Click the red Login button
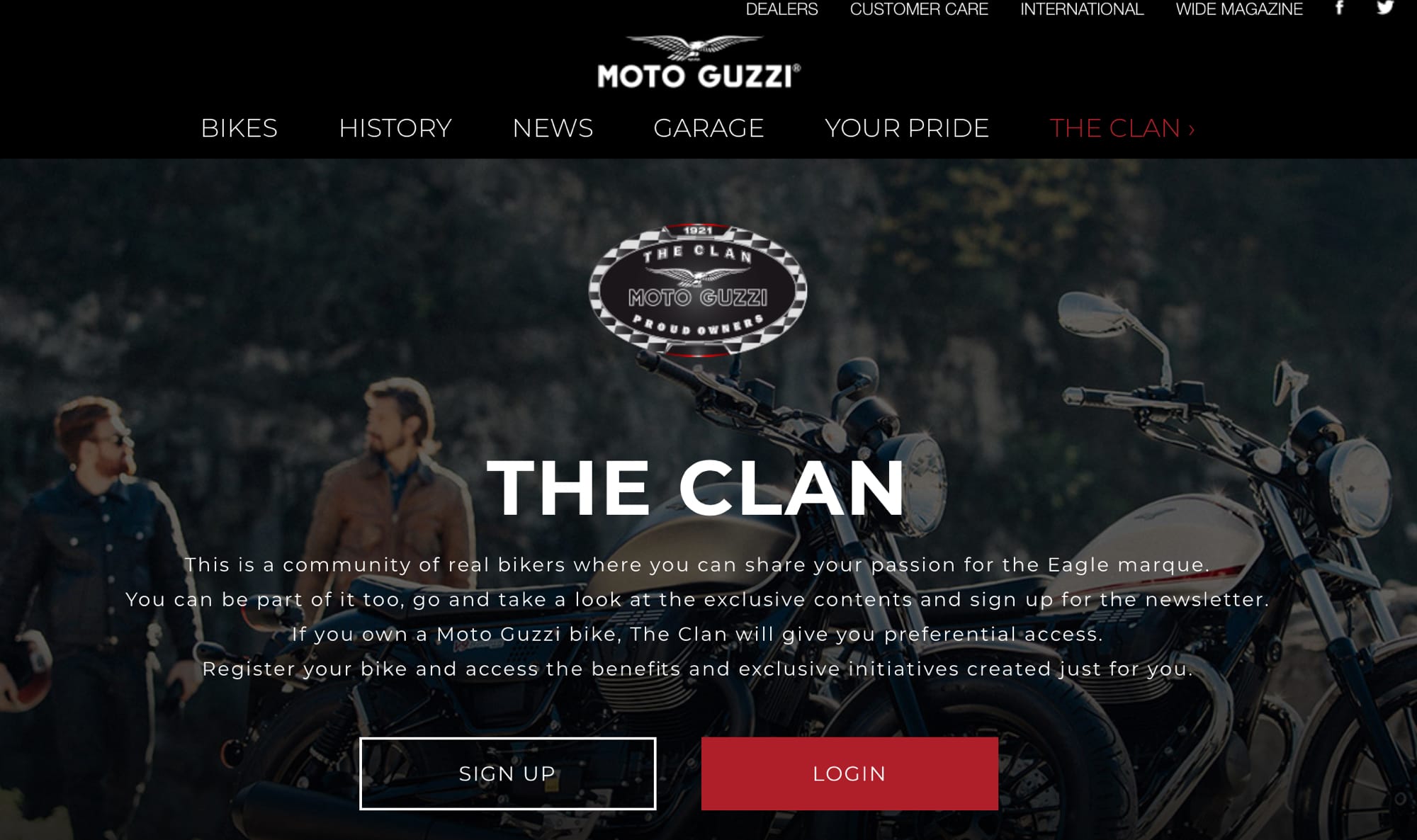 tap(849, 773)
